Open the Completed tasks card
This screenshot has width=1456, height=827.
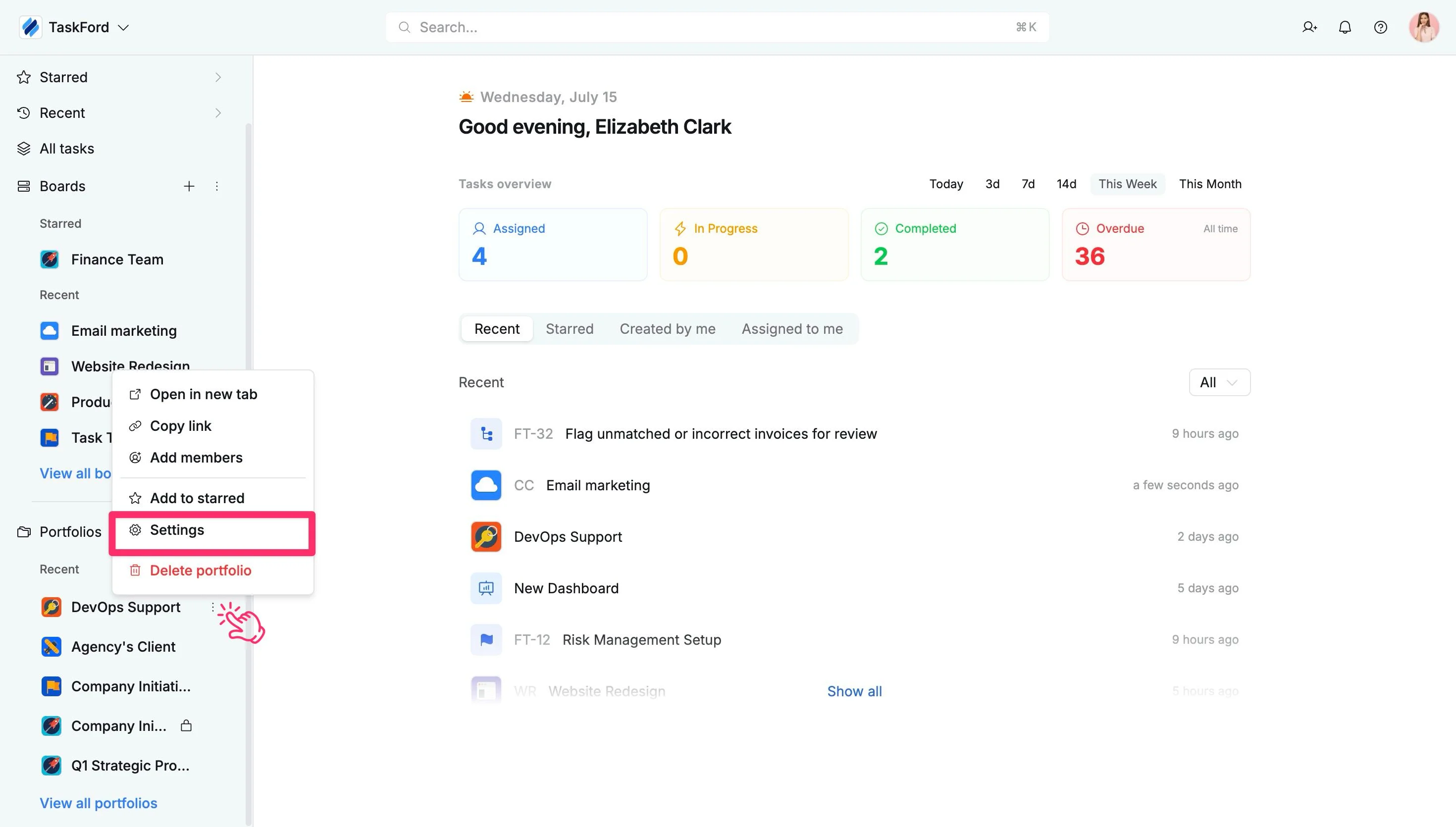[x=955, y=245]
